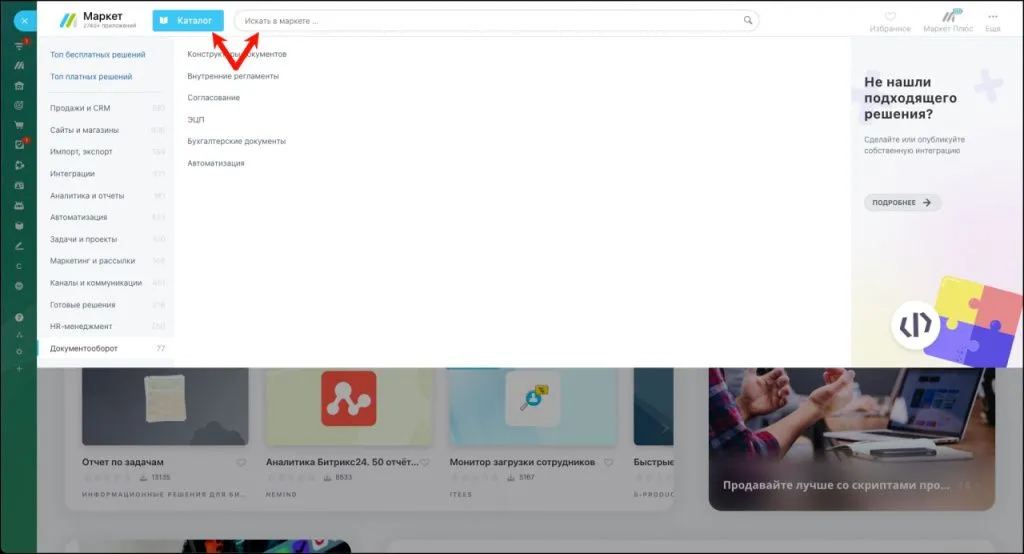Viewport: 1024px width, 554px height.
Task: Click help question mark sidebar icon
Action: click(19, 317)
